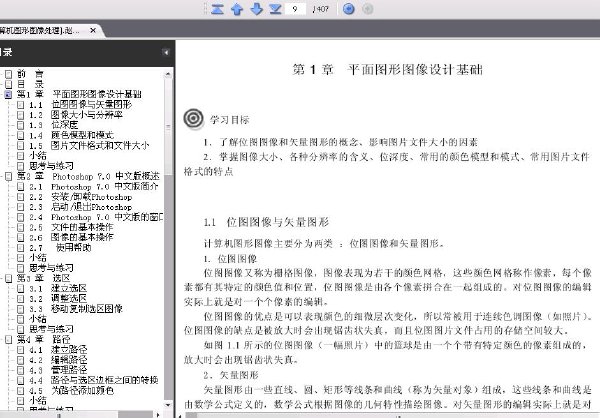600x418 pixels.
Task: Click subheading 2. 矢量图形
Action: (x=231, y=375)
